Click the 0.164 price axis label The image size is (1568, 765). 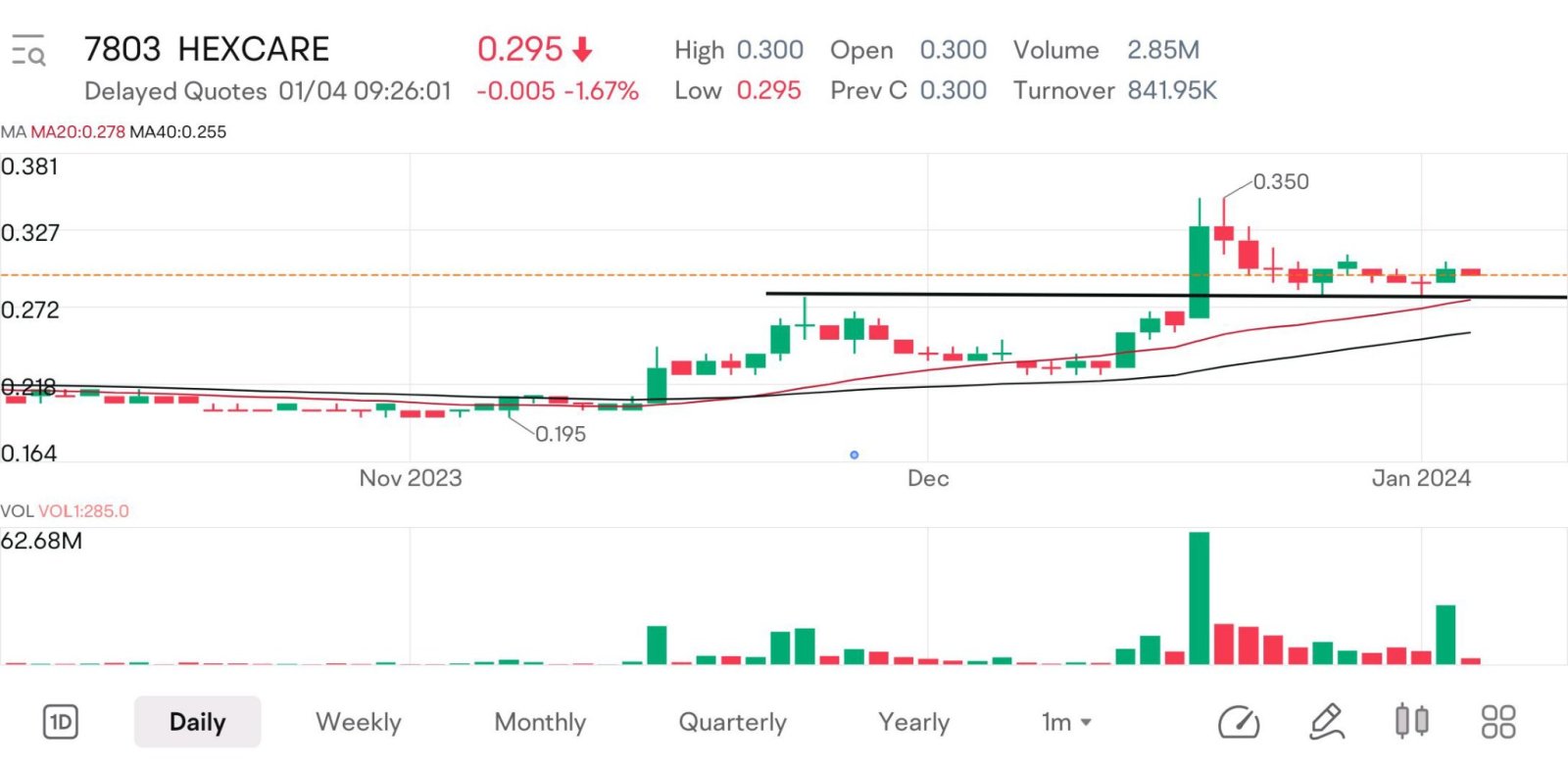point(28,453)
